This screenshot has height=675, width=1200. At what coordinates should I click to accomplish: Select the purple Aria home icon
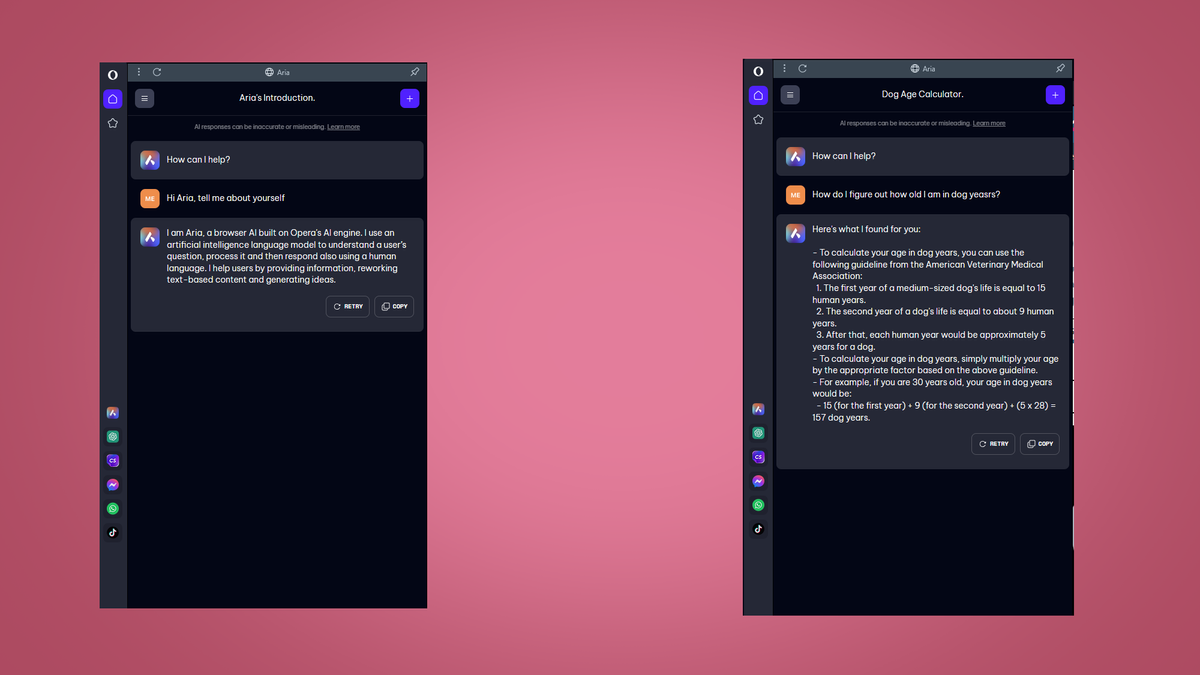tap(112, 99)
